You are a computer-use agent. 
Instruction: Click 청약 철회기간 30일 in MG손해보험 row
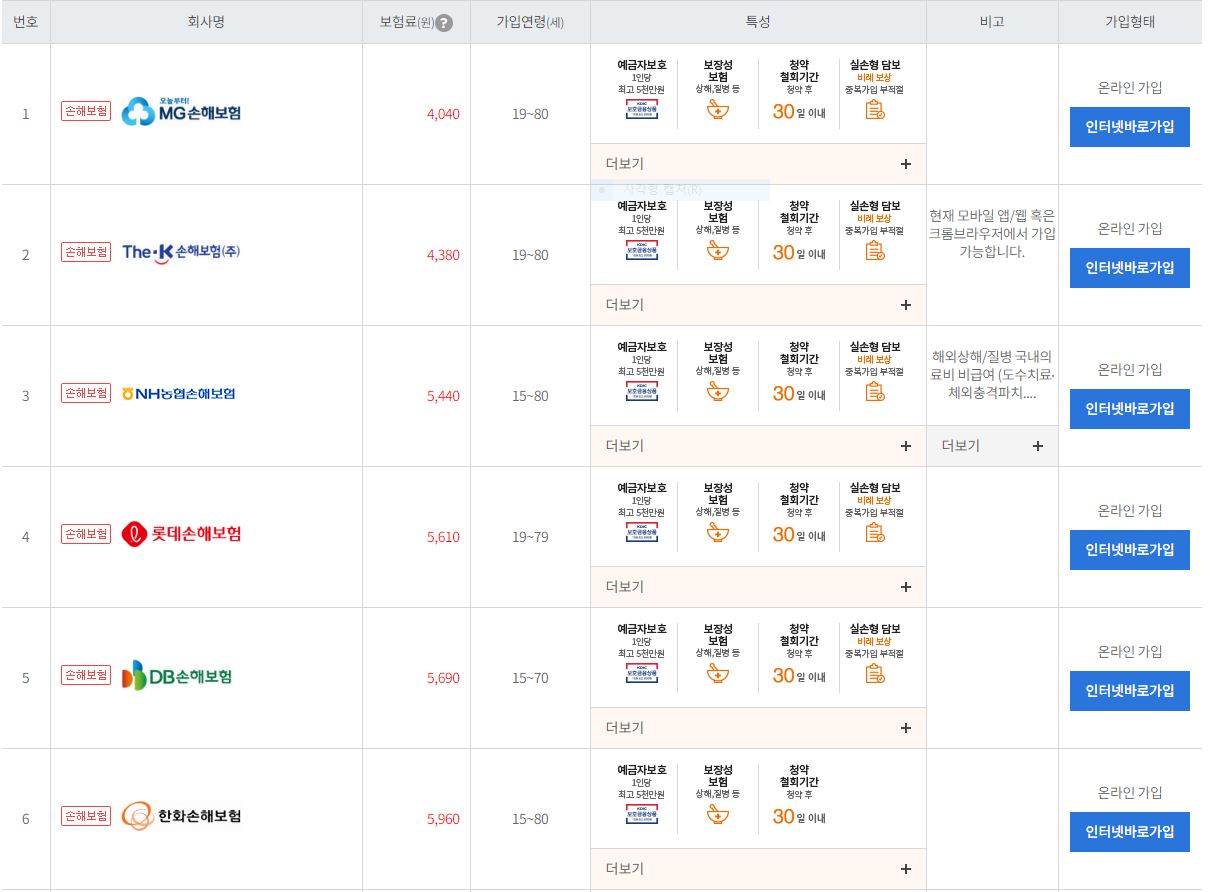point(799,90)
